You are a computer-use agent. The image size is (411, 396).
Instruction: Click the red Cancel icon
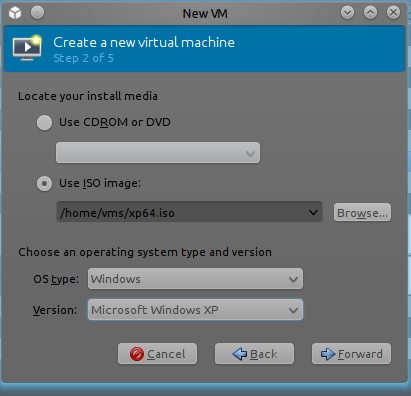tap(137, 354)
